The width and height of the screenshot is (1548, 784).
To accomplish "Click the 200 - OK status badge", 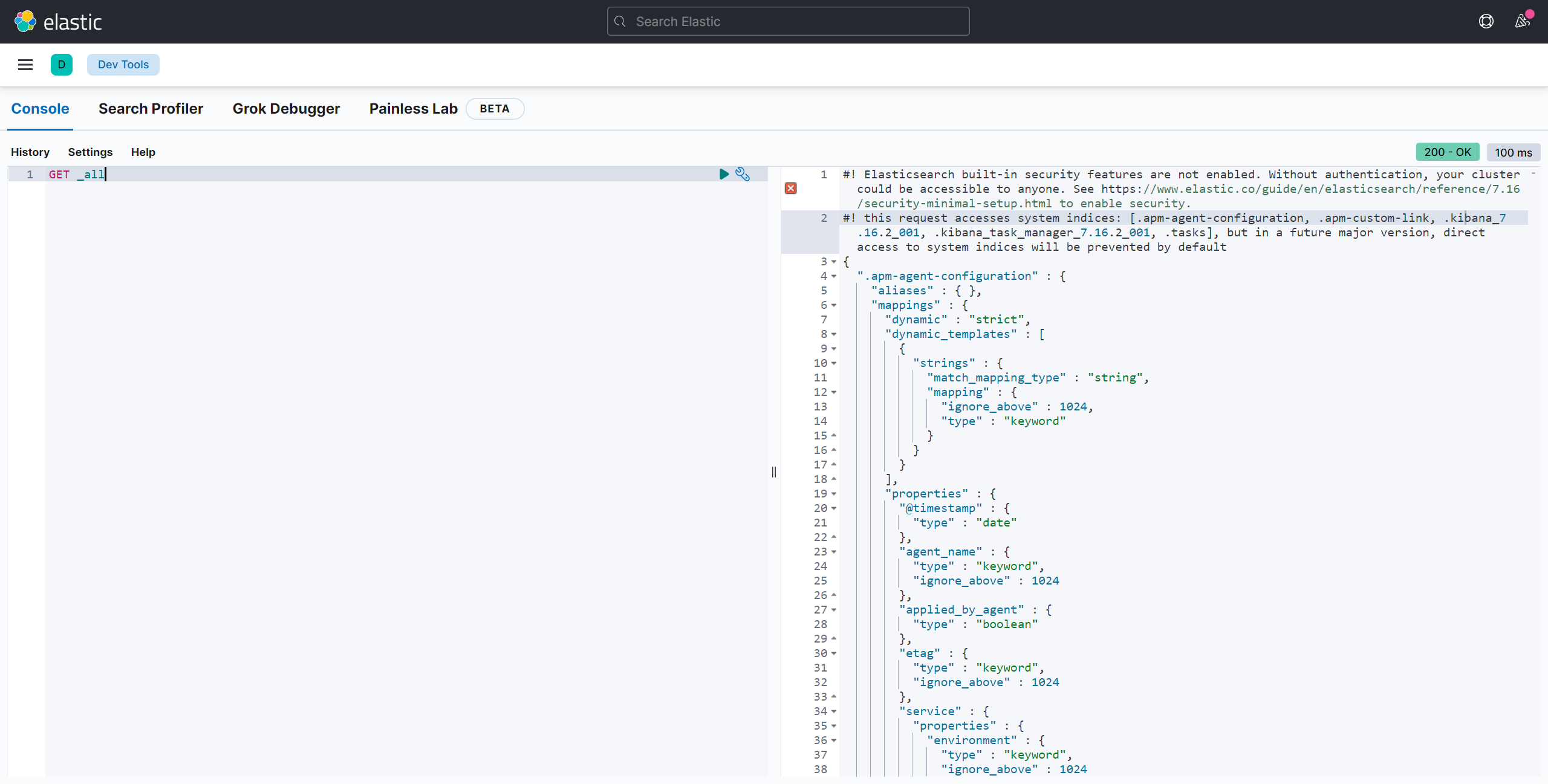I will pyautogui.click(x=1448, y=152).
